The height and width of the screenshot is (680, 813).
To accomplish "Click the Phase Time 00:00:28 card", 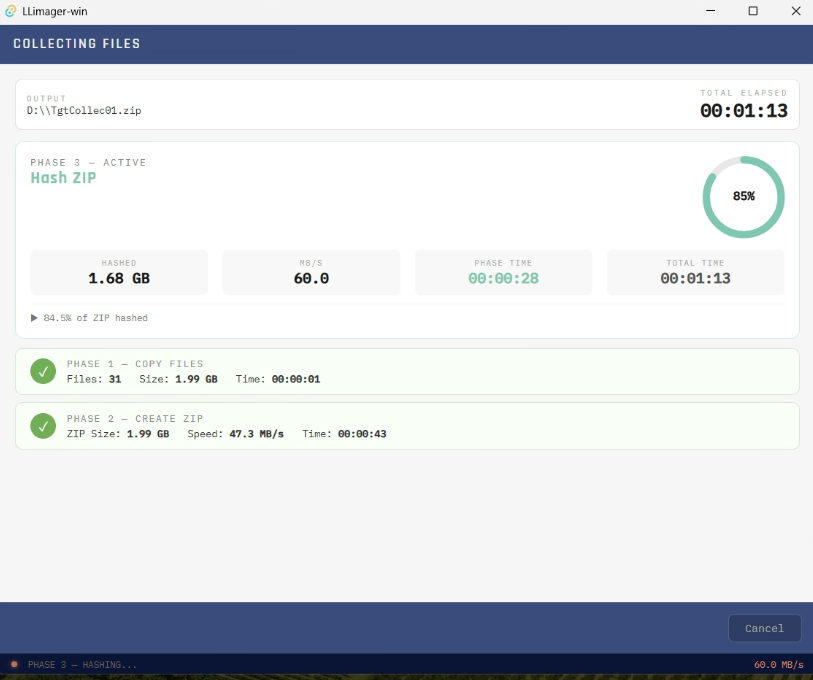I will coord(503,272).
